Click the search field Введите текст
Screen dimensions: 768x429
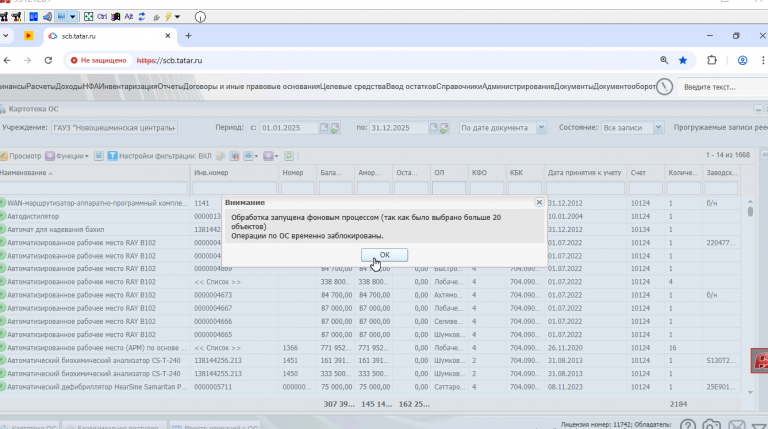point(722,87)
